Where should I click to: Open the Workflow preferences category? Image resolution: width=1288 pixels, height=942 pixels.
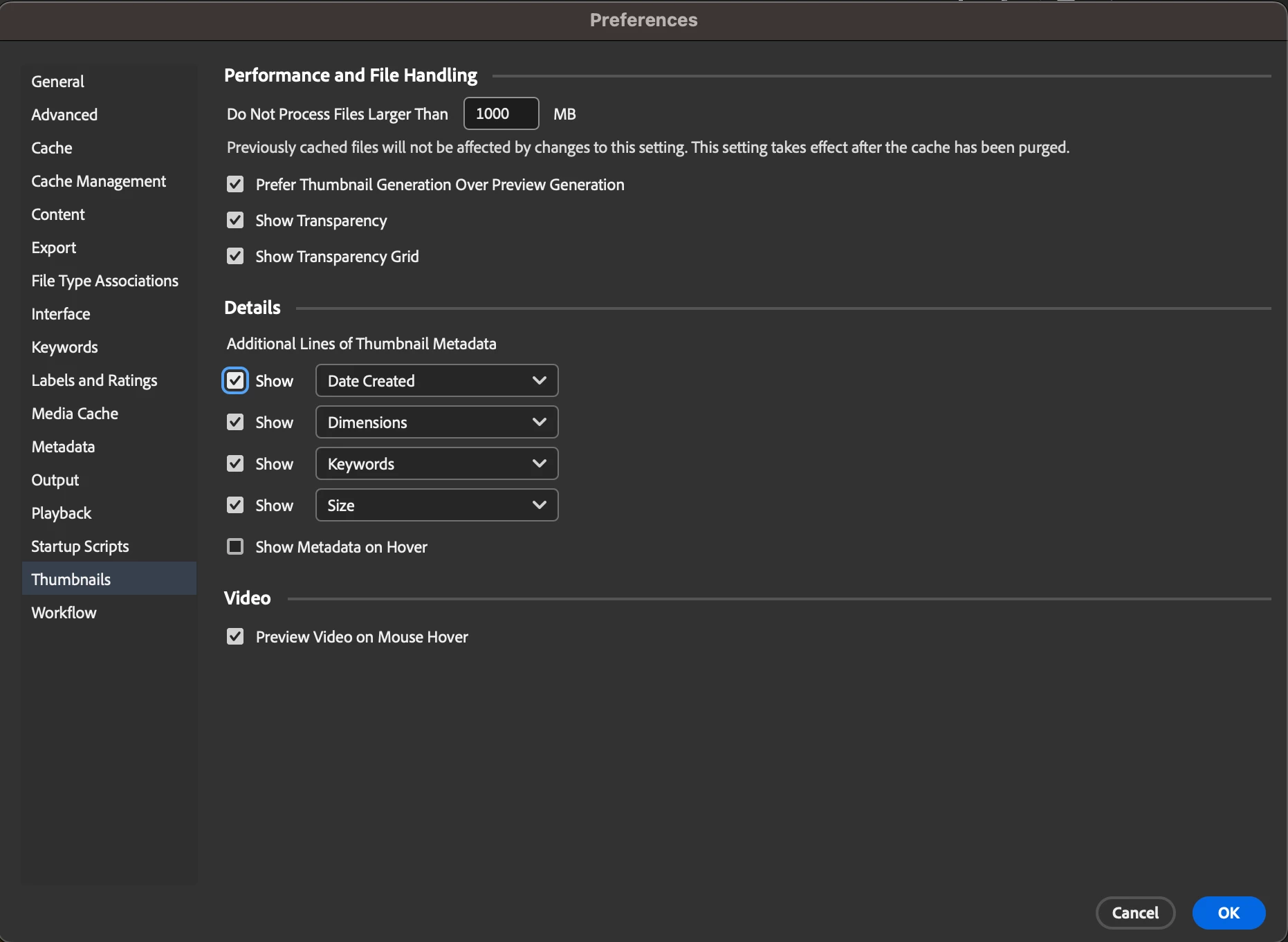click(x=64, y=613)
